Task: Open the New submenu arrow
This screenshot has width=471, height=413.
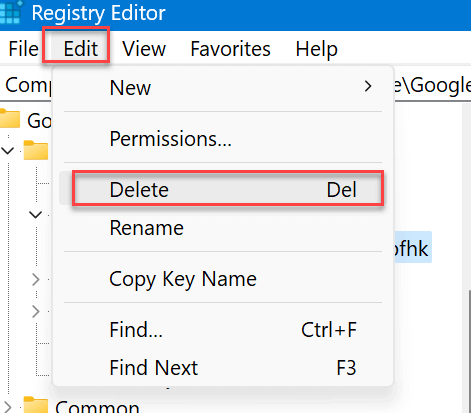Action: [368, 86]
